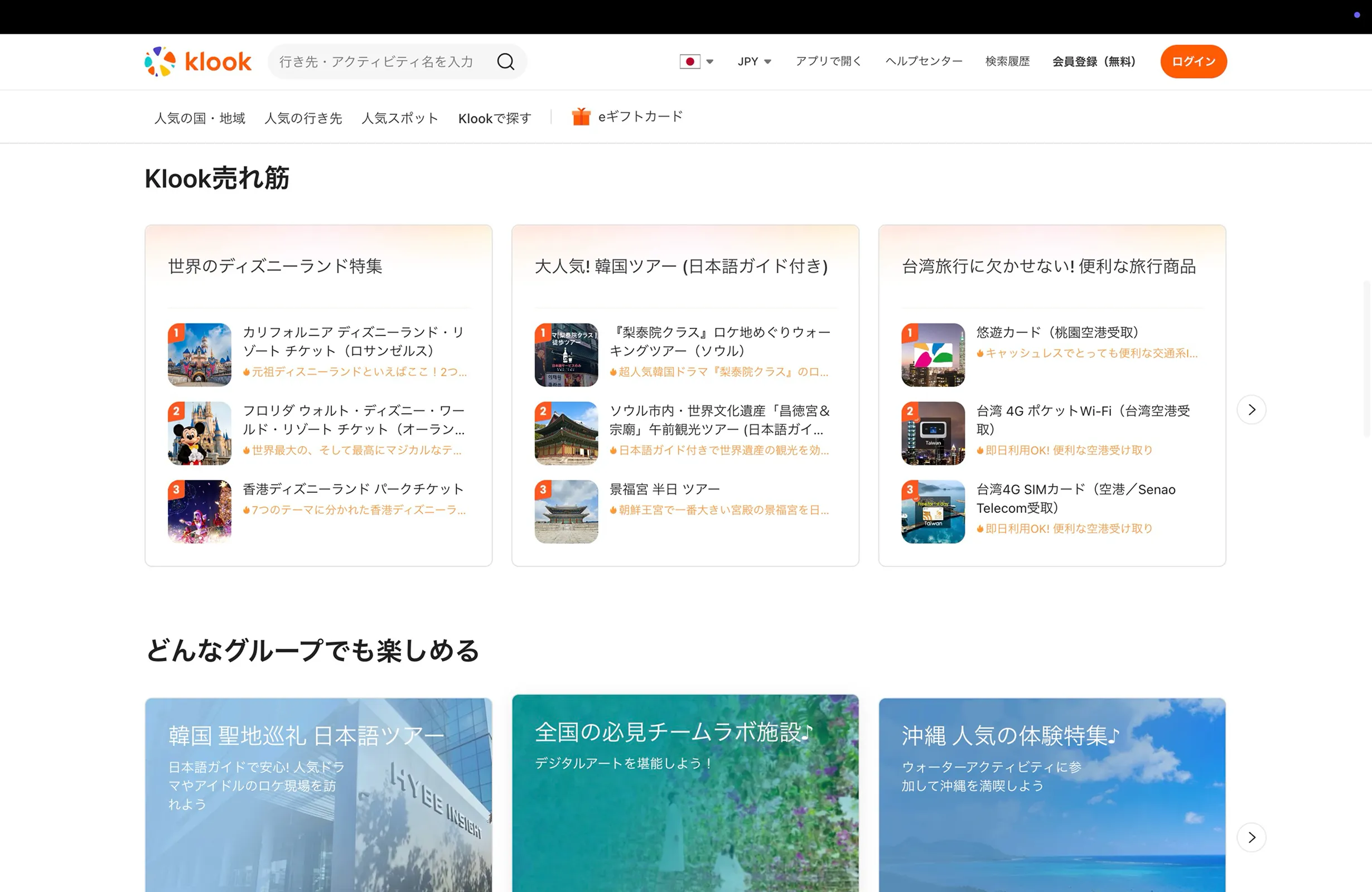Click the orange ログイン button
Viewport: 1372px width, 892px height.
1194,62
